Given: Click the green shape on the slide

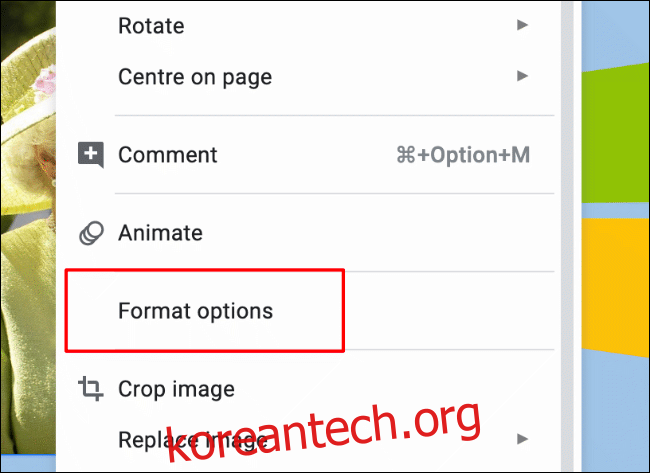Looking at the screenshot, I should tap(615, 133).
